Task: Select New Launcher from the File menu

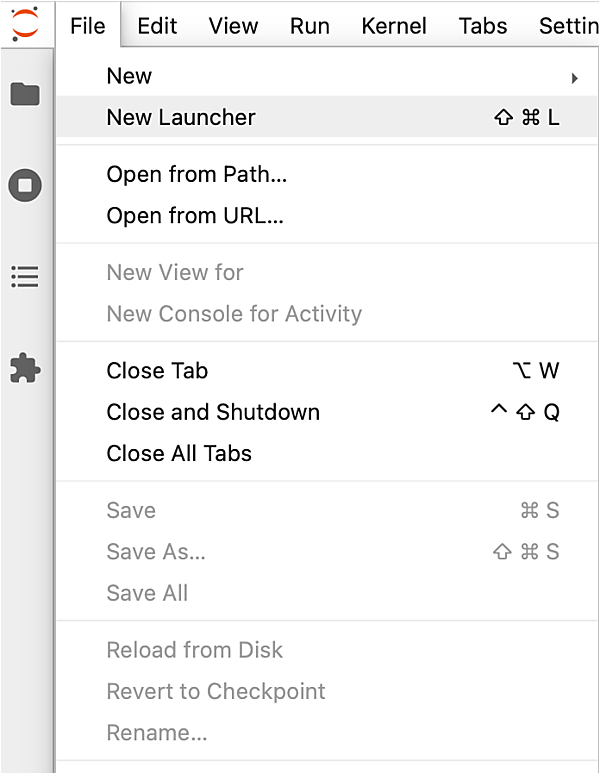Action: pos(181,117)
